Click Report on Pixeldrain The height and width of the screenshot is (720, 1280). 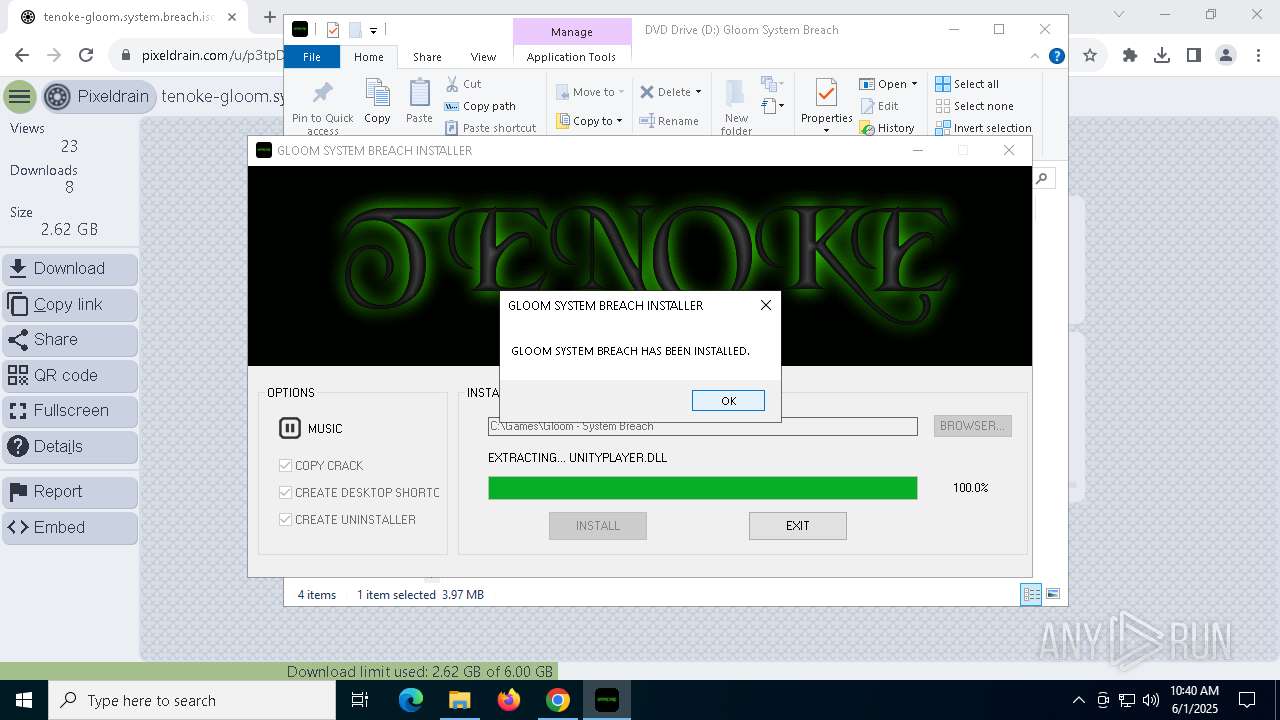click(x=70, y=492)
